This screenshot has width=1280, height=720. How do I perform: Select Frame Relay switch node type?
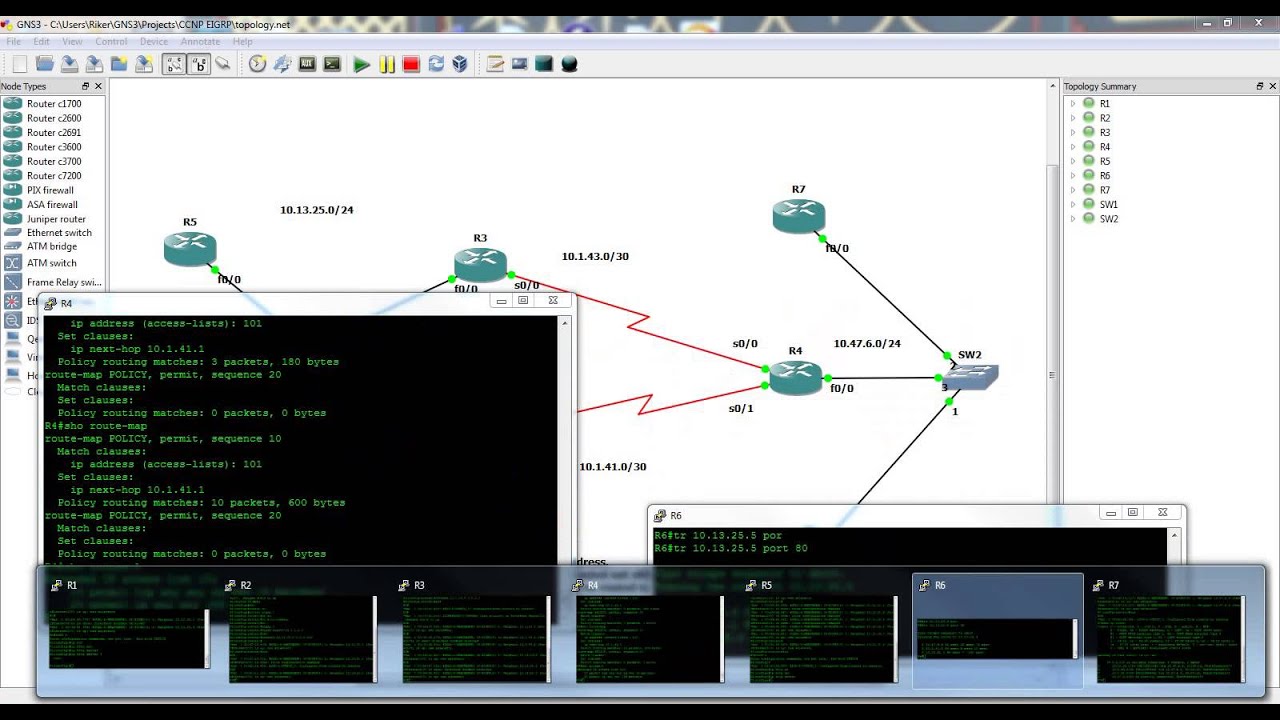[x=64, y=282]
